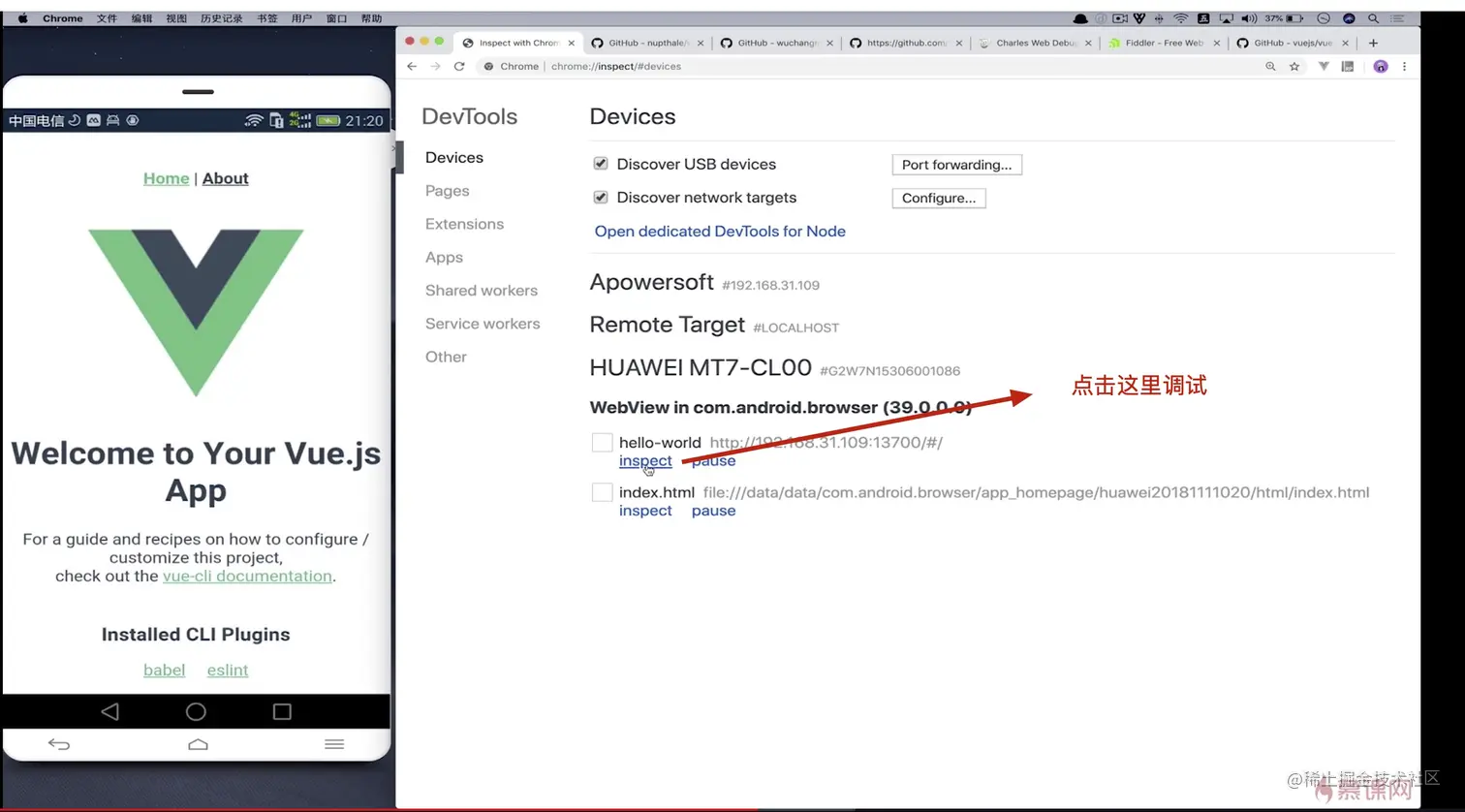Click the Port forwarding... button
The height and width of the screenshot is (812, 1465).
pyautogui.click(x=956, y=165)
